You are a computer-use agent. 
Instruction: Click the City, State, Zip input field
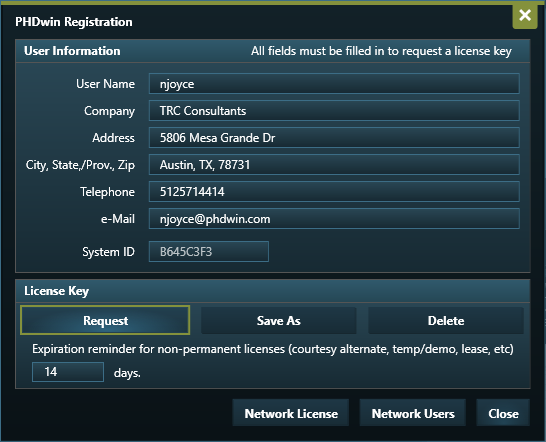click(x=334, y=164)
